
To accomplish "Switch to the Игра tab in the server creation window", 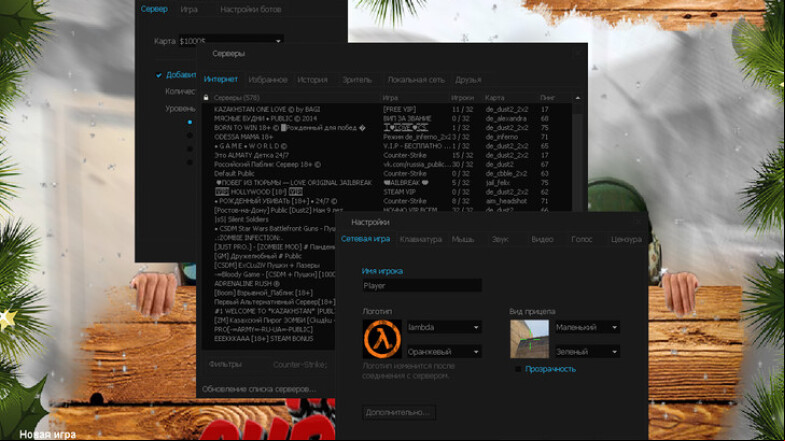I will click(x=189, y=9).
